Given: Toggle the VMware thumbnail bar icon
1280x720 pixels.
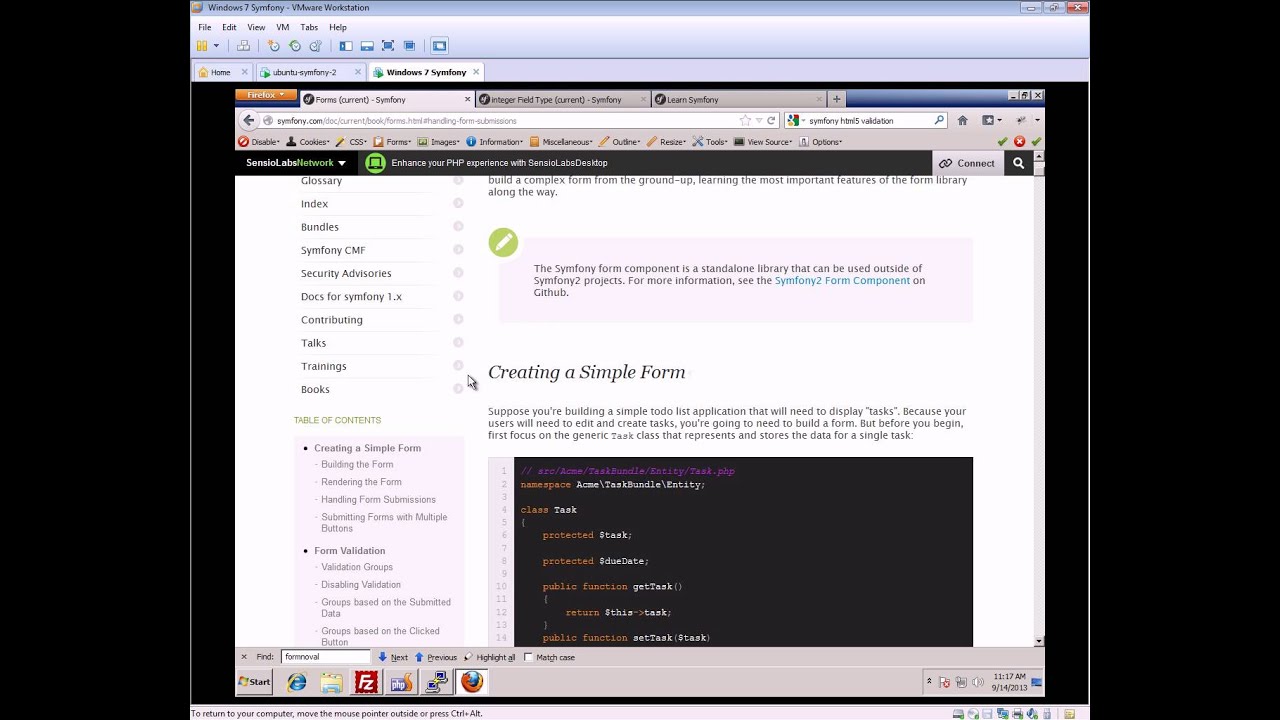Looking at the screenshot, I should click(367, 46).
